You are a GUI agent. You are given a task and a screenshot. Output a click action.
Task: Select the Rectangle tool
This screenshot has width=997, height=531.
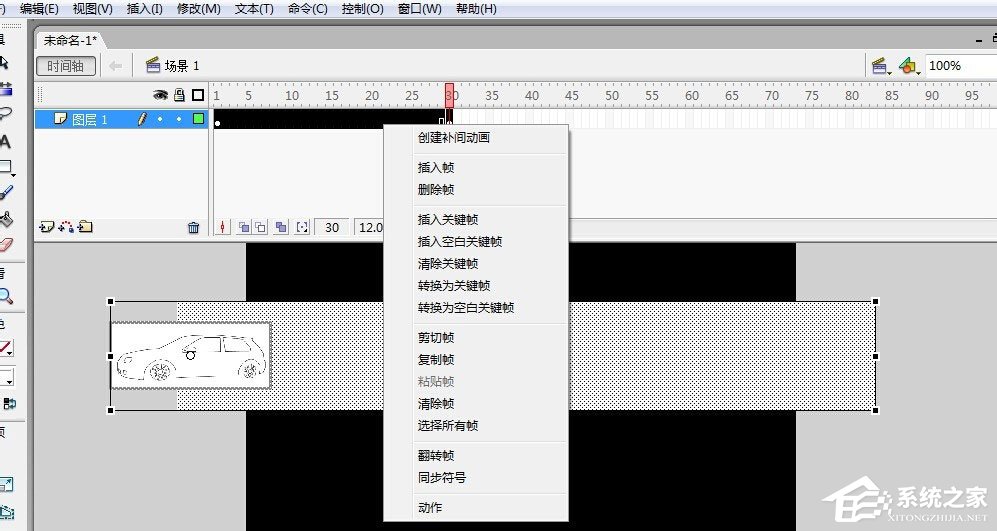coord(6,167)
